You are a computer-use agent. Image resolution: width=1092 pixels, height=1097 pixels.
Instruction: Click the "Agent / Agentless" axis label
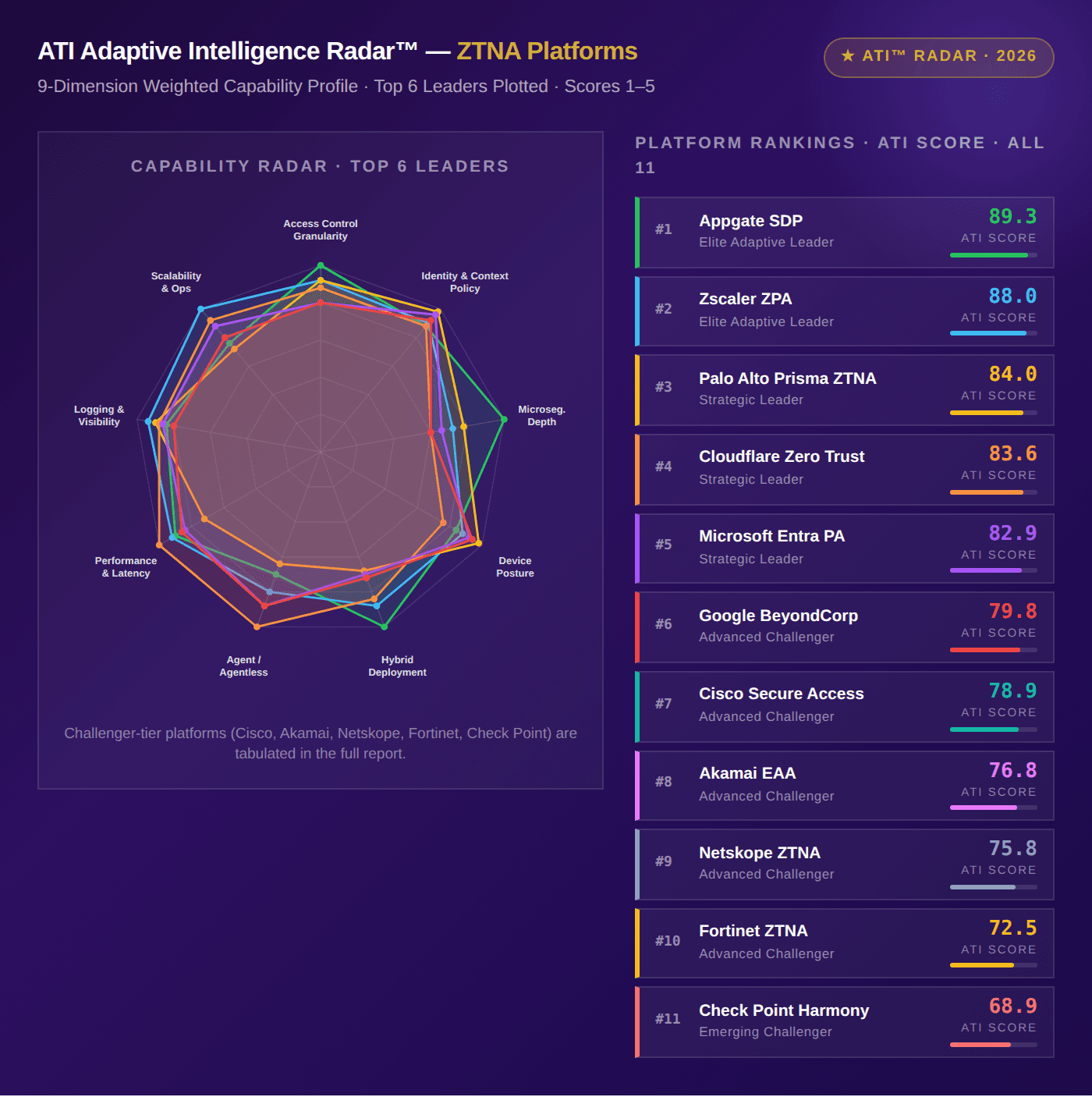(x=243, y=666)
